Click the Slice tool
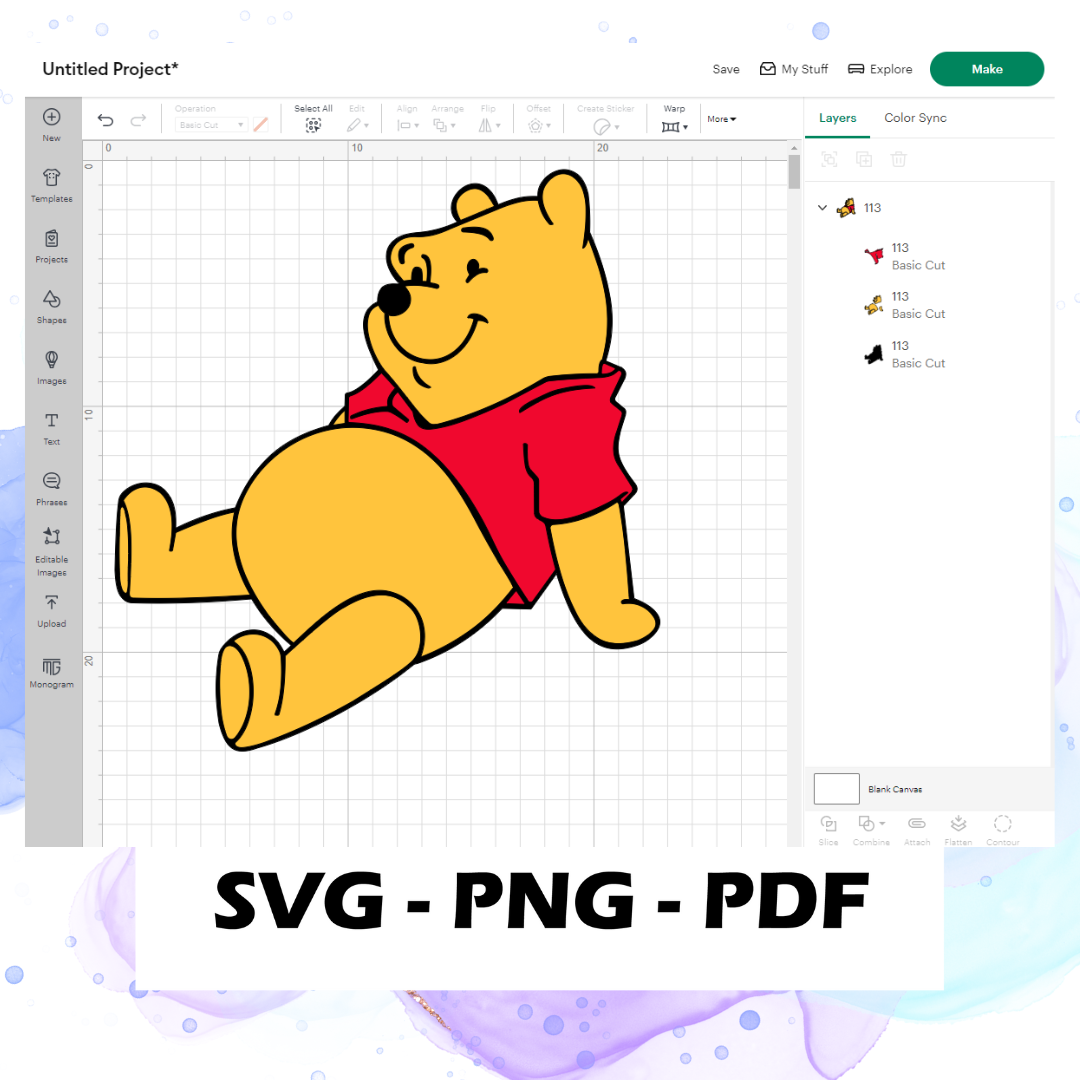1080x1080 pixels. pos(829,830)
